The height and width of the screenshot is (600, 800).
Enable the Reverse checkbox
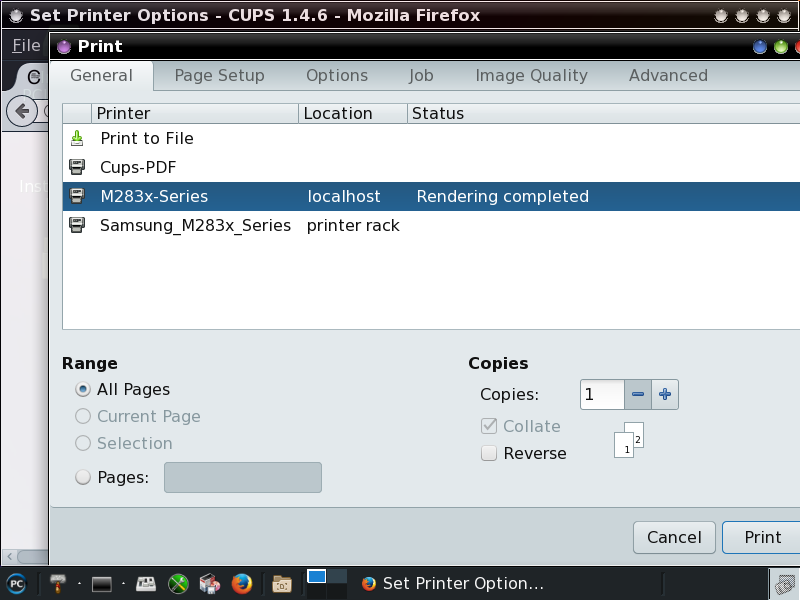(x=489, y=453)
